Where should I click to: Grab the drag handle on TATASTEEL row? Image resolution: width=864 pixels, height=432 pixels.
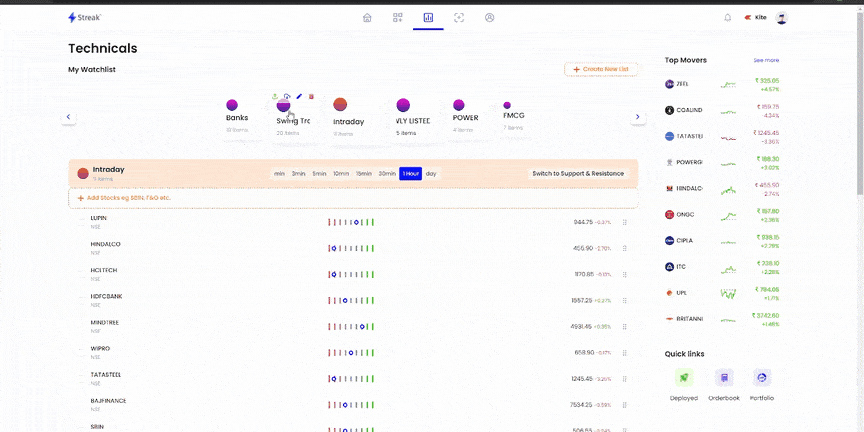click(625, 379)
